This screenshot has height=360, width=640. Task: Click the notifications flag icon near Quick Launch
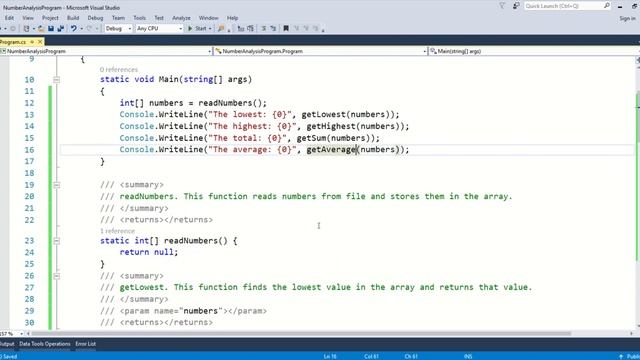[502, 6]
